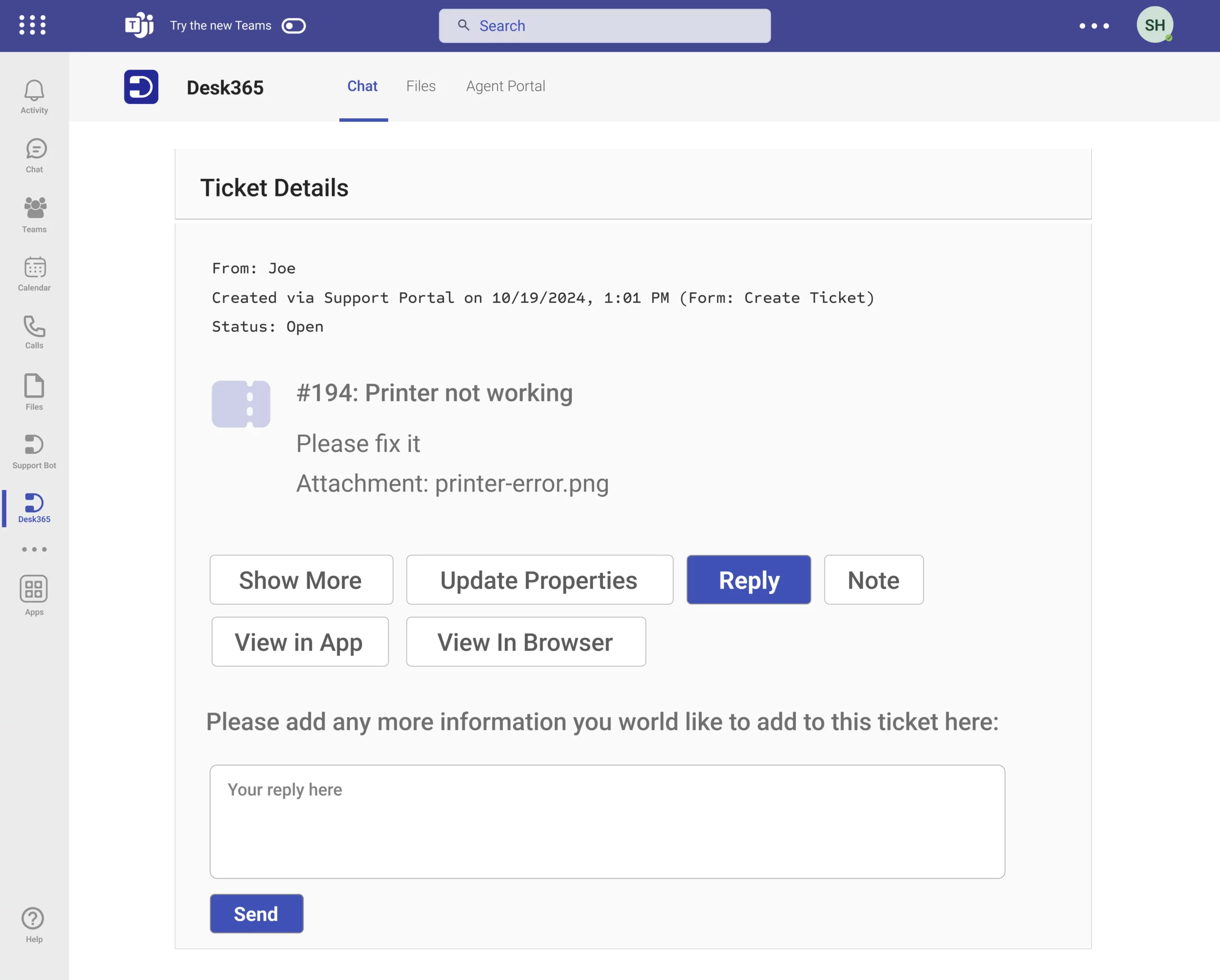Switch to the Files tab in Desk365
Viewport: 1220px width, 980px height.
[420, 86]
